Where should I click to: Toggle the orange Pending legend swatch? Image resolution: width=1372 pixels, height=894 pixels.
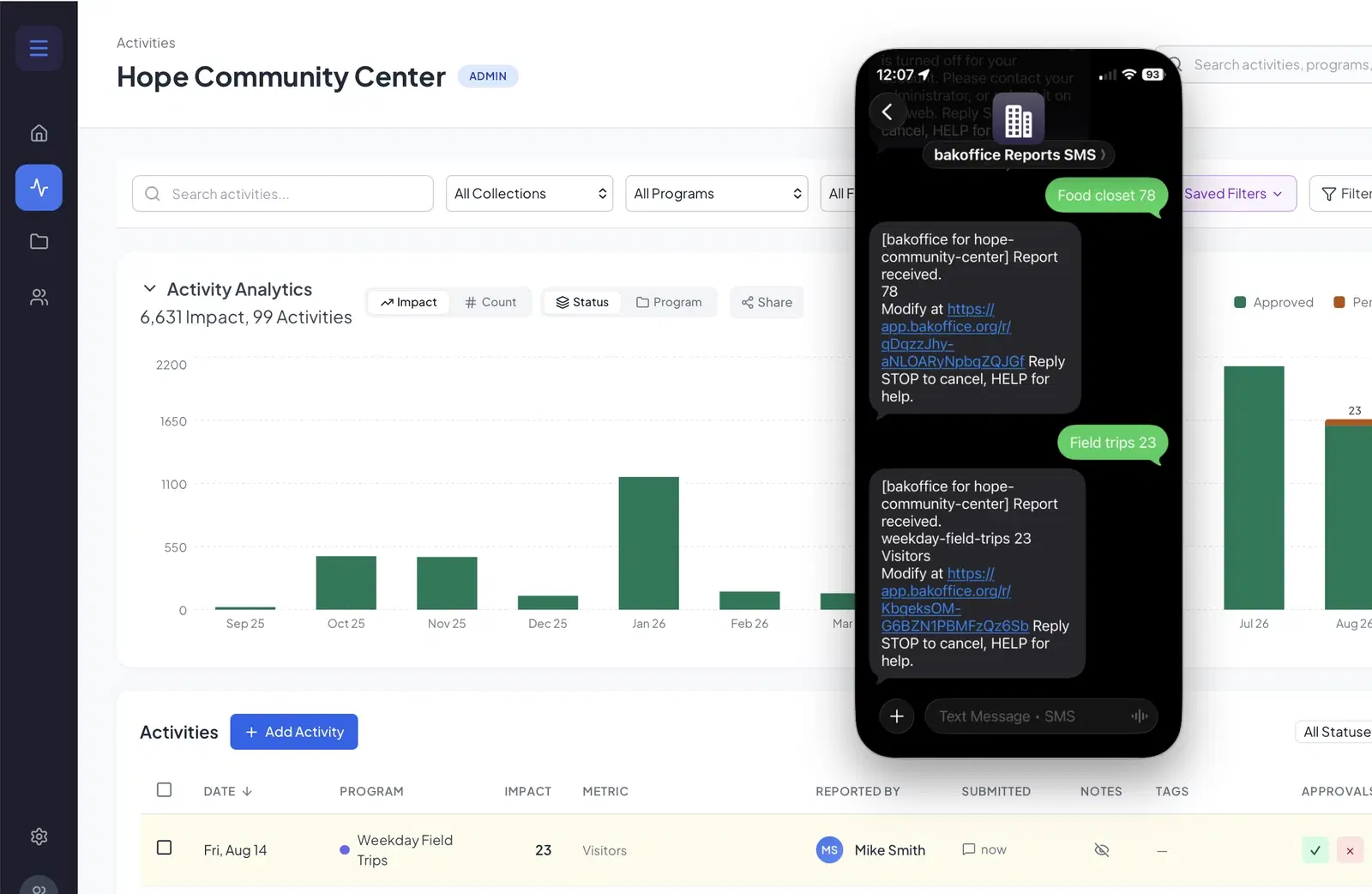pyautogui.click(x=1339, y=302)
